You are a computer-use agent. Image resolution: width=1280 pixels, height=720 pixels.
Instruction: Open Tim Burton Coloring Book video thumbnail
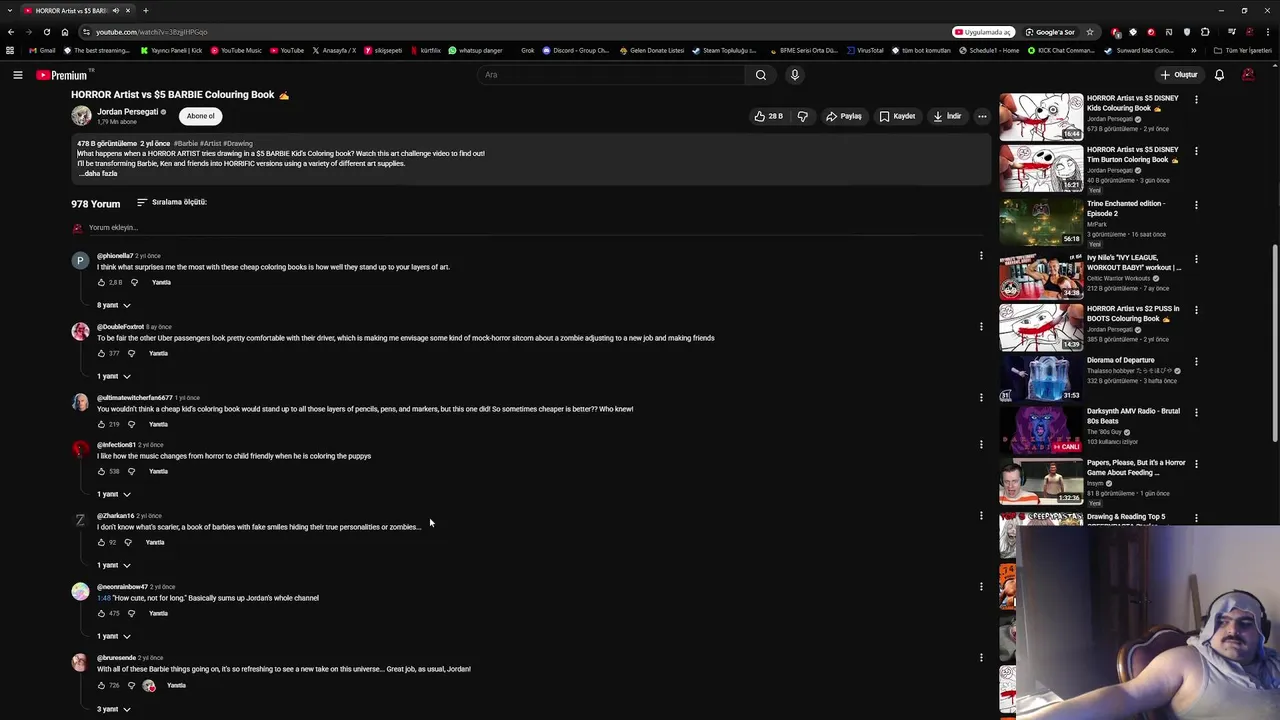point(1041,169)
